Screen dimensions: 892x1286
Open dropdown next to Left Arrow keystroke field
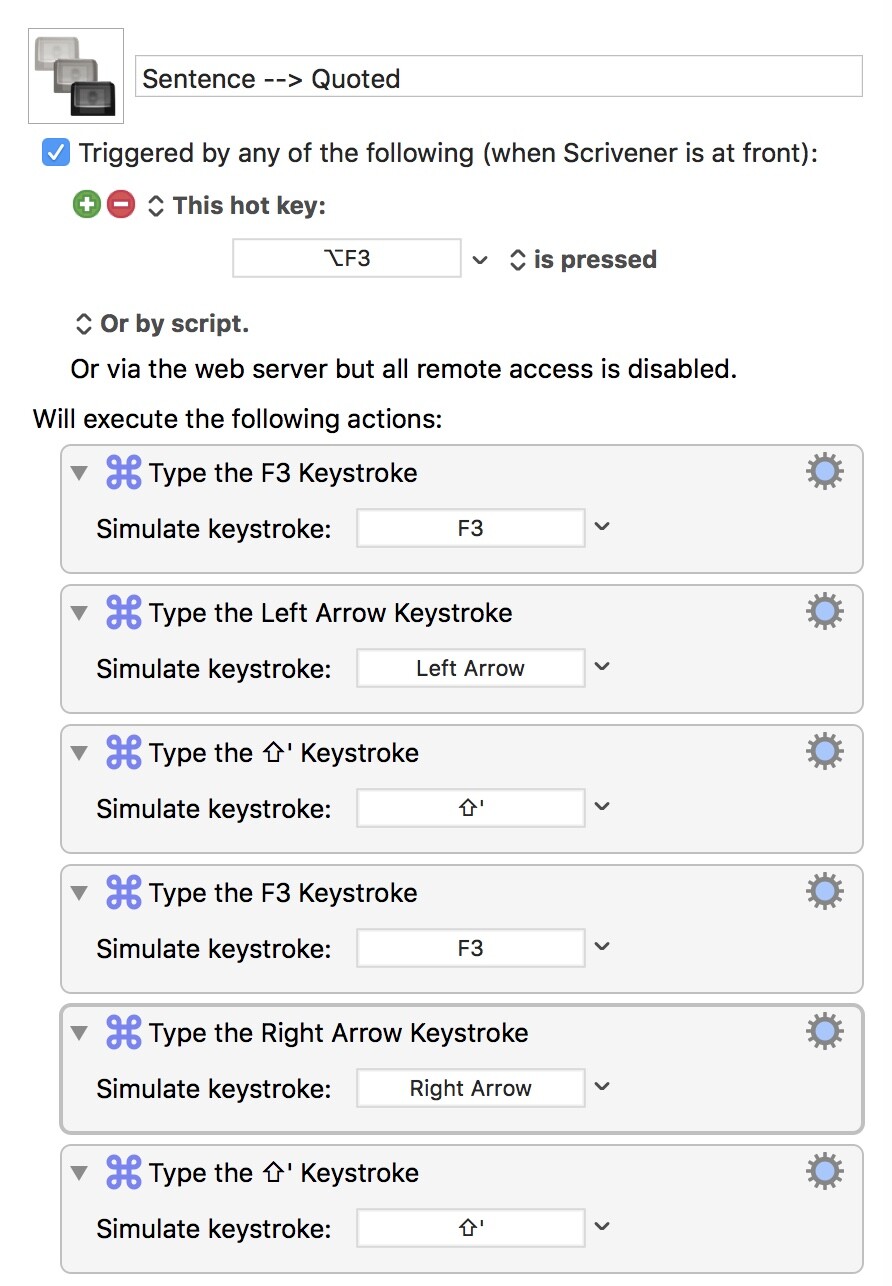tap(602, 667)
